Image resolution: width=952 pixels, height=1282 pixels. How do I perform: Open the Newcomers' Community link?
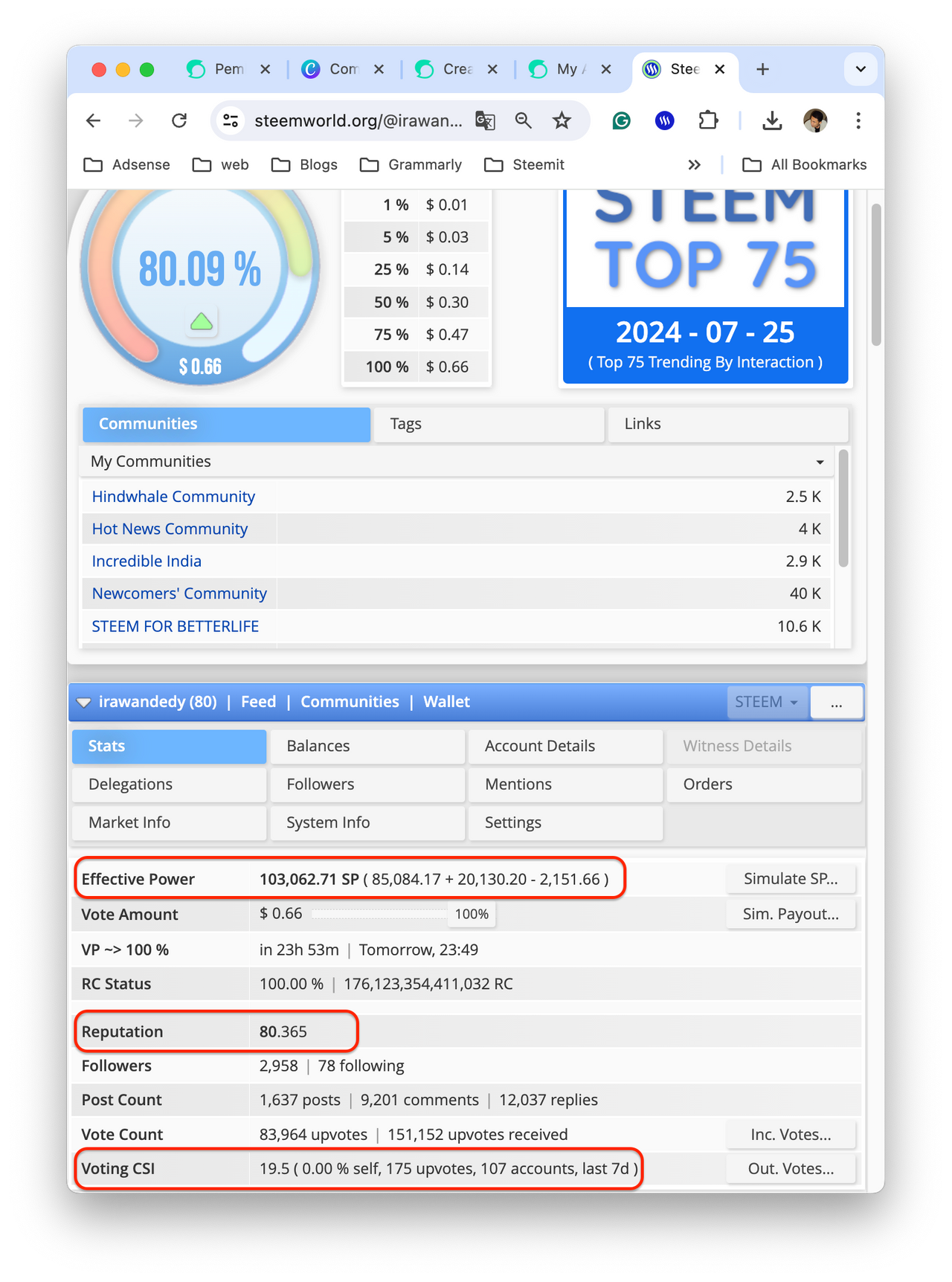[x=179, y=593]
